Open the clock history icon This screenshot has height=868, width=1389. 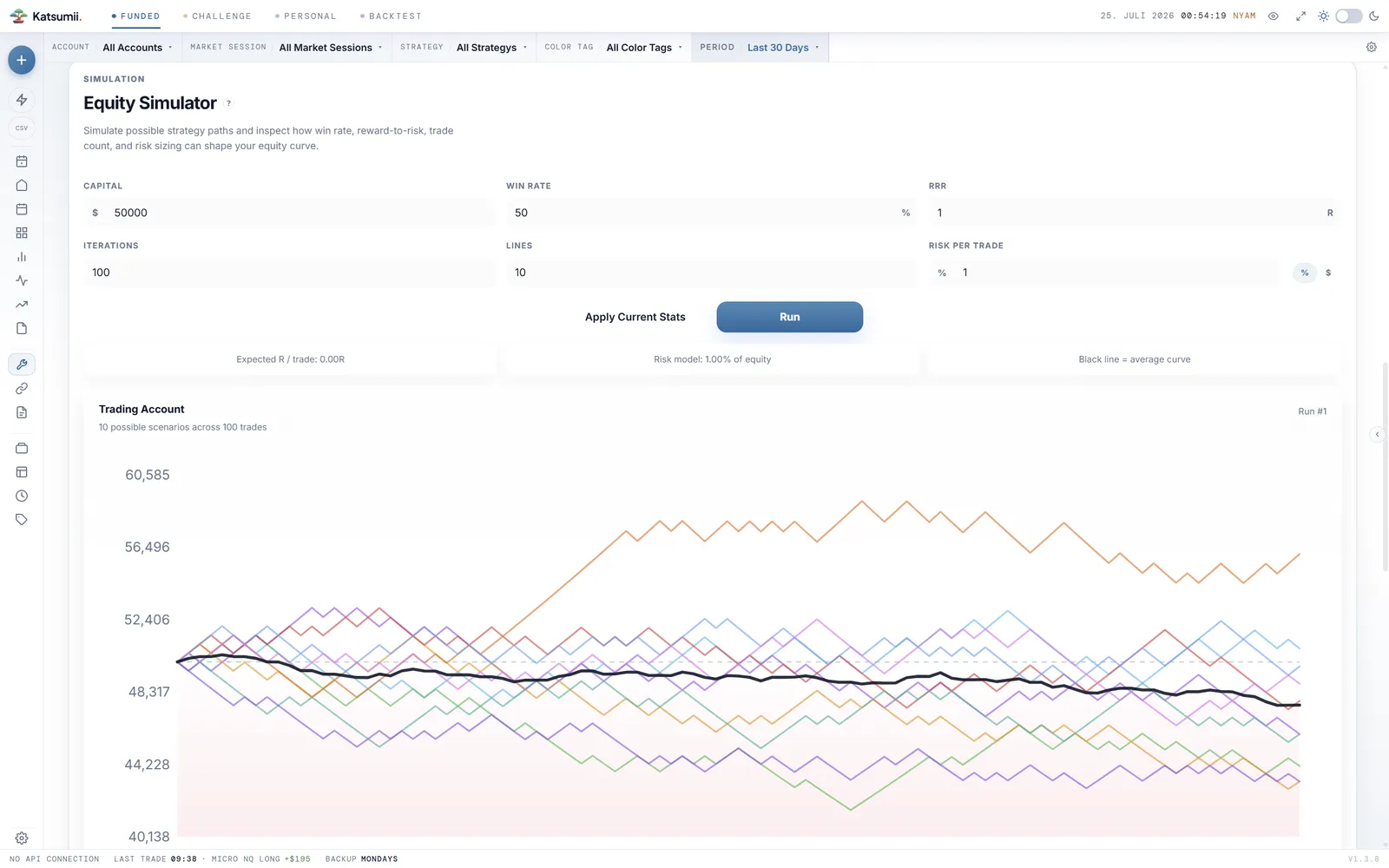pos(22,496)
